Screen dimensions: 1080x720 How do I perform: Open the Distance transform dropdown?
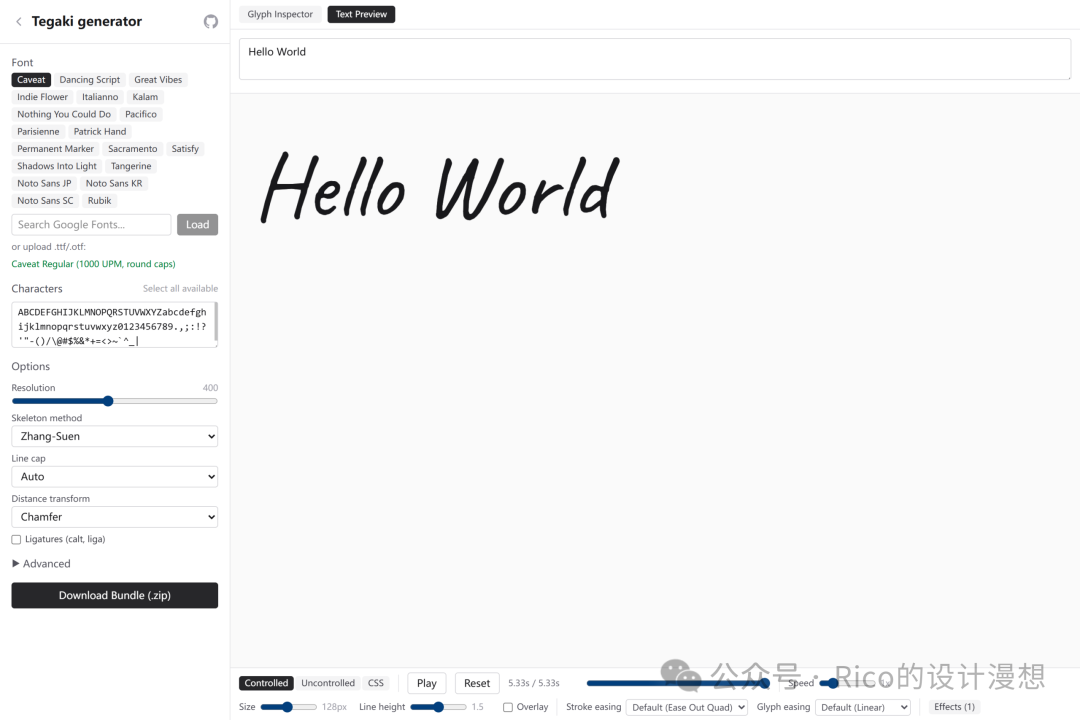[114, 517]
